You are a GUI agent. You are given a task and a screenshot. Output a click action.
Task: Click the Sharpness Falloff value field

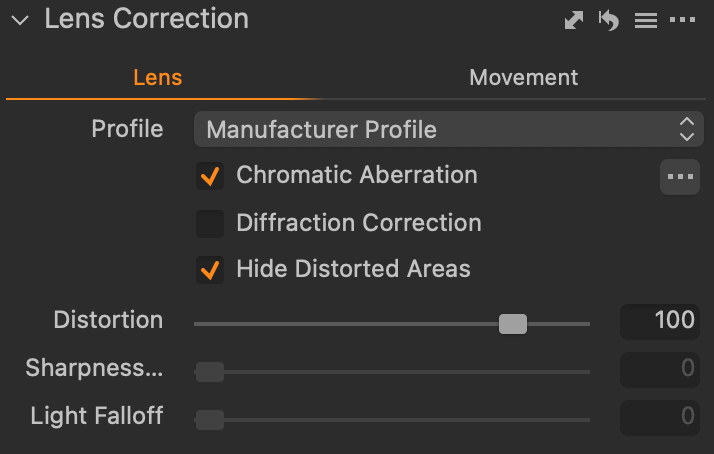659,369
